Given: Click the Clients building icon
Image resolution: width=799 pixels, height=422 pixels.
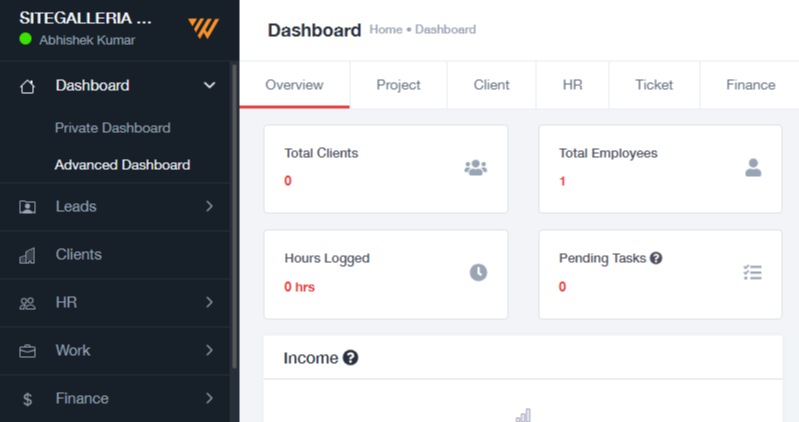Looking at the screenshot, I should pyautogui.click(x=28, y=255).
